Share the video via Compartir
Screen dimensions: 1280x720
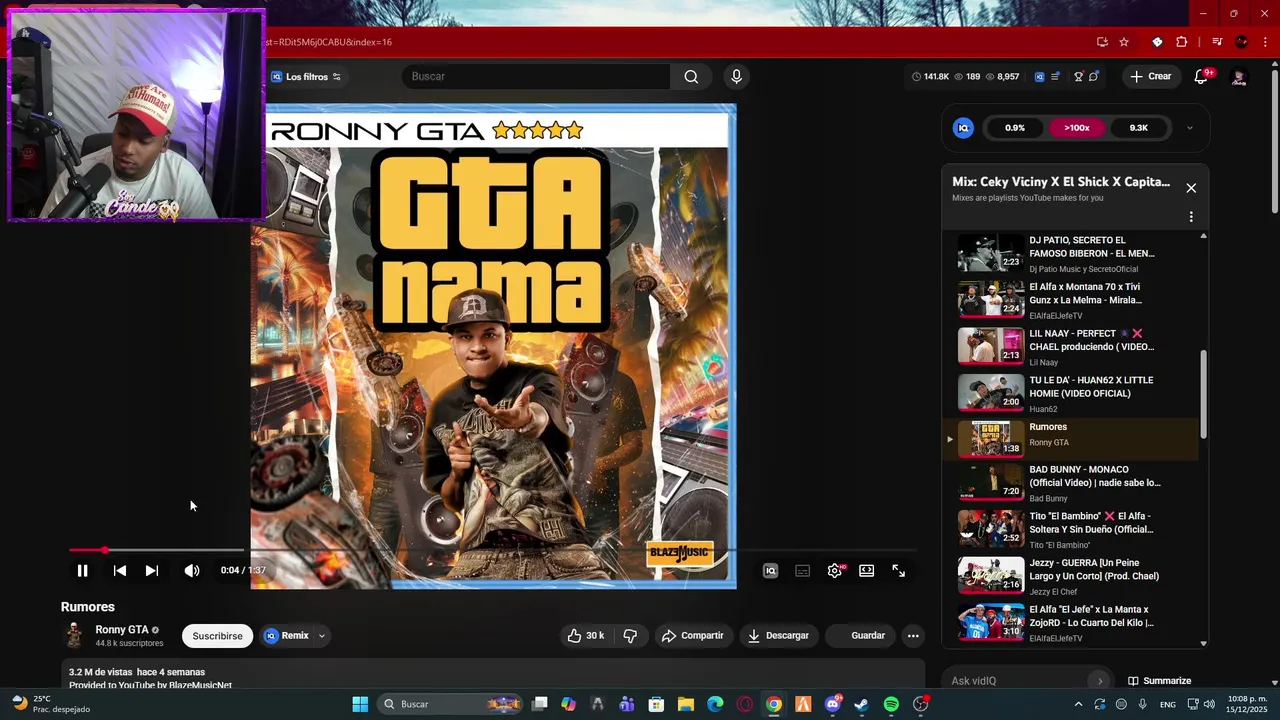click(693, 636)
